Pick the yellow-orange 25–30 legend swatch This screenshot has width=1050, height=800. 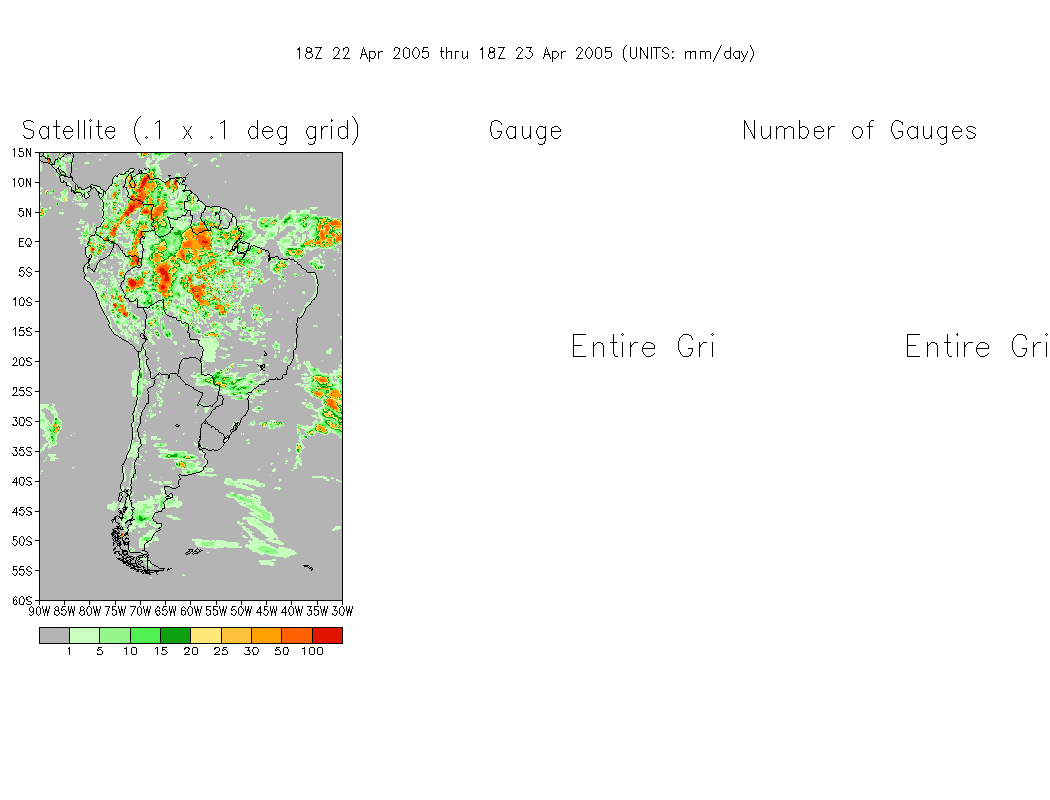[236, 635]
